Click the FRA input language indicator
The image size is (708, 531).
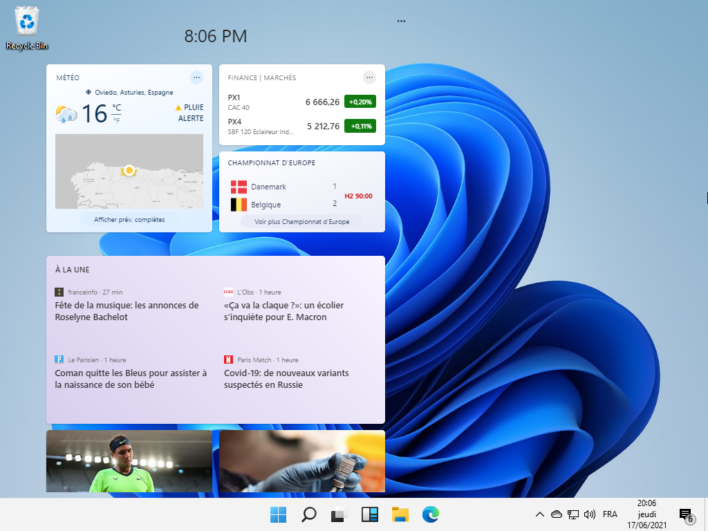pyautogui.click(x=610, y=514)
